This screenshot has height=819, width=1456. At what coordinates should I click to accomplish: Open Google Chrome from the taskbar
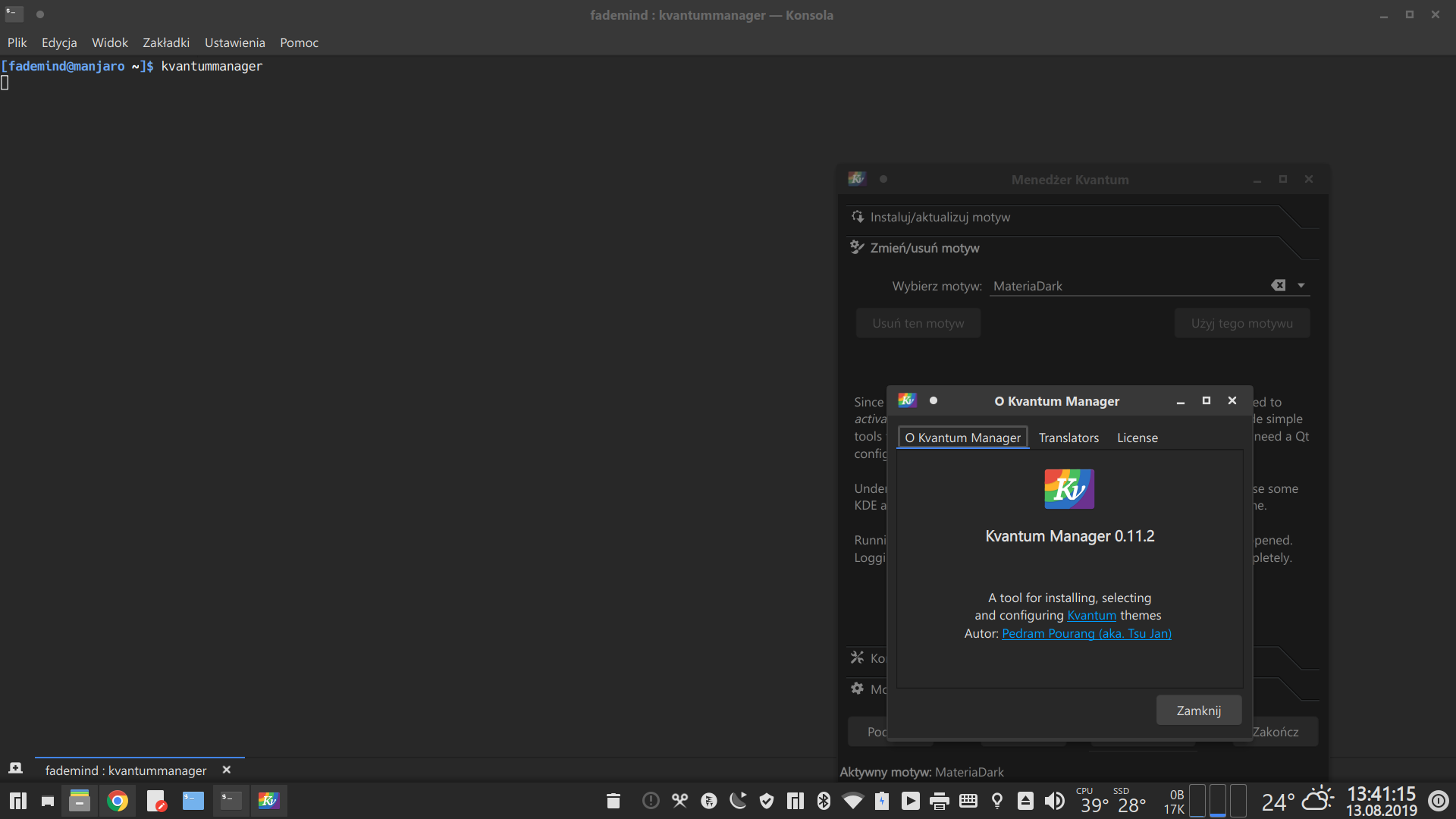click(x=118, y=800)
